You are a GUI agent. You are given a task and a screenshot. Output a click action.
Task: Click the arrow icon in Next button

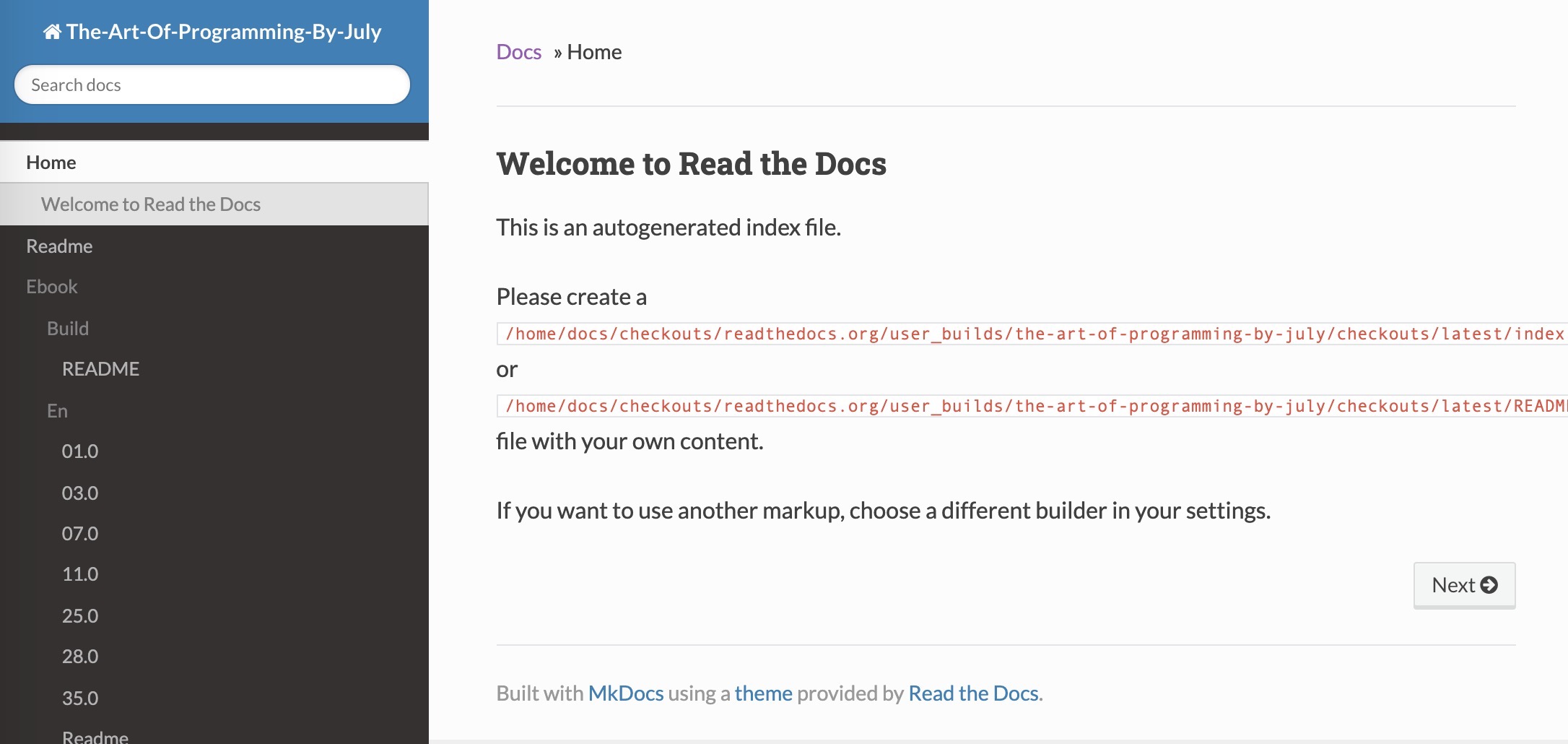[x=1489, y=585]
